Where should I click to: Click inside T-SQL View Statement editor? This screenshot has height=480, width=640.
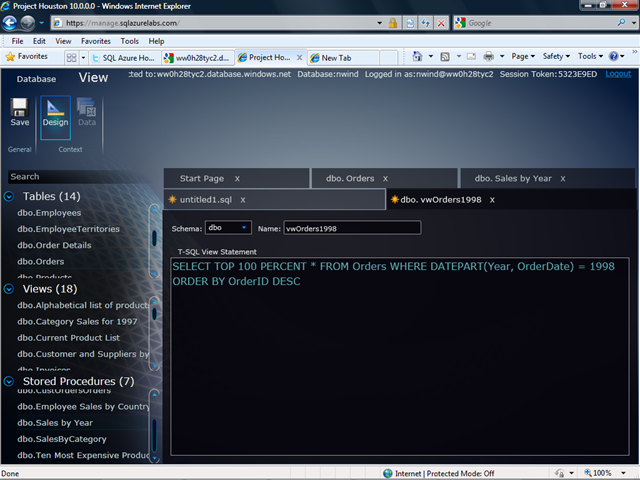click(x=400, y=356)
